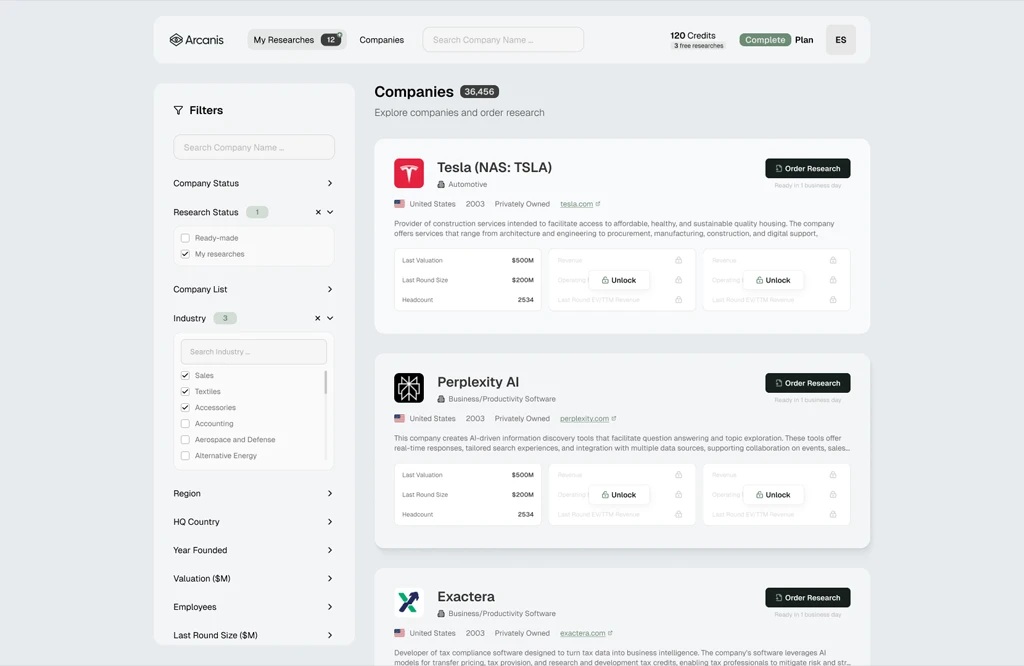This screenshot has height=666, width=1024.
Task: Unlock Tesla's middle financial panel
Action: click(618, 280)
